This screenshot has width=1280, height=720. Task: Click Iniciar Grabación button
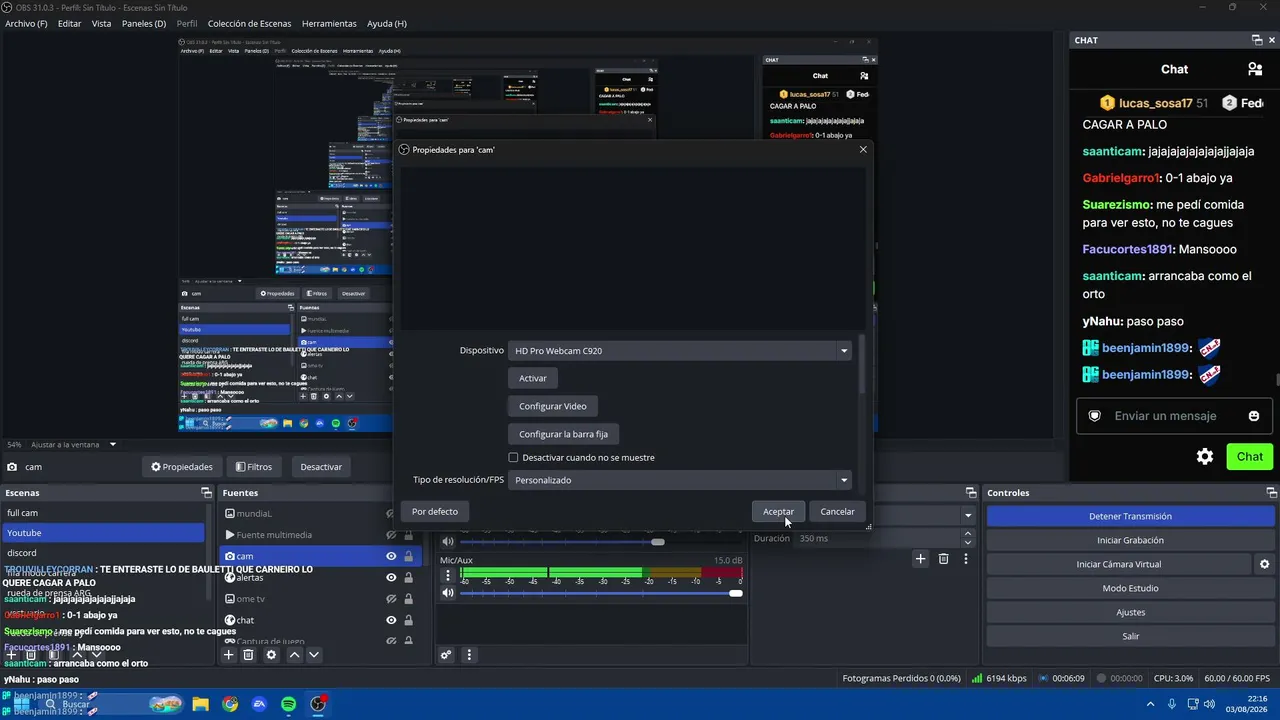1130,540
